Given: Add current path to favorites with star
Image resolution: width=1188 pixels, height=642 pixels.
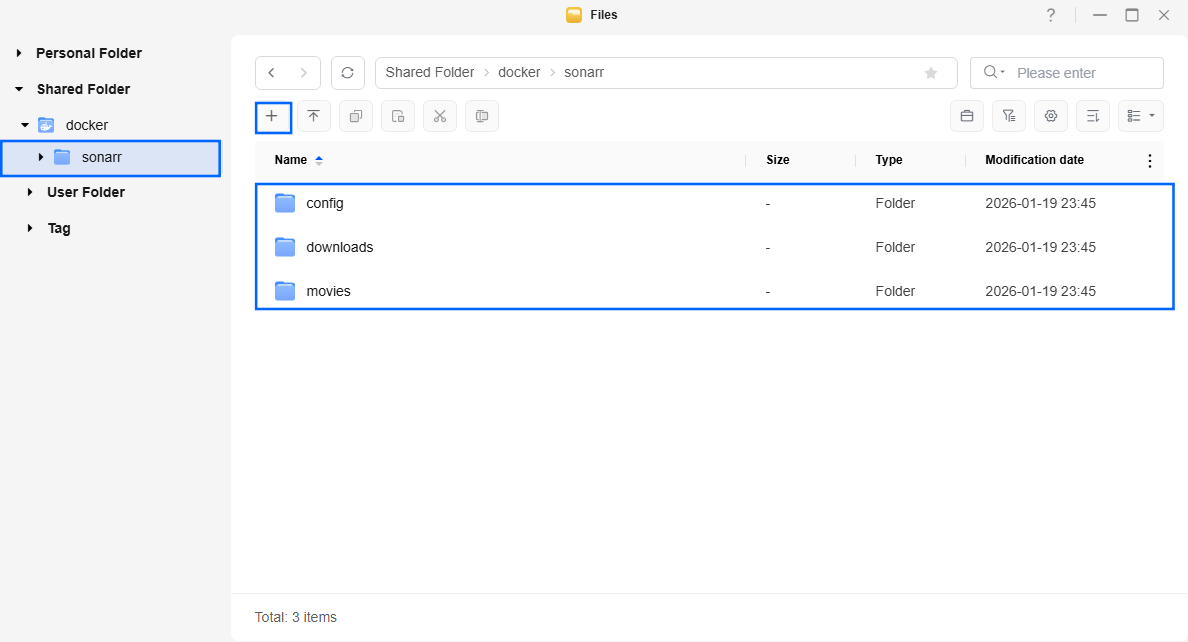Looking at the screenshot, I should click(930, 73).
